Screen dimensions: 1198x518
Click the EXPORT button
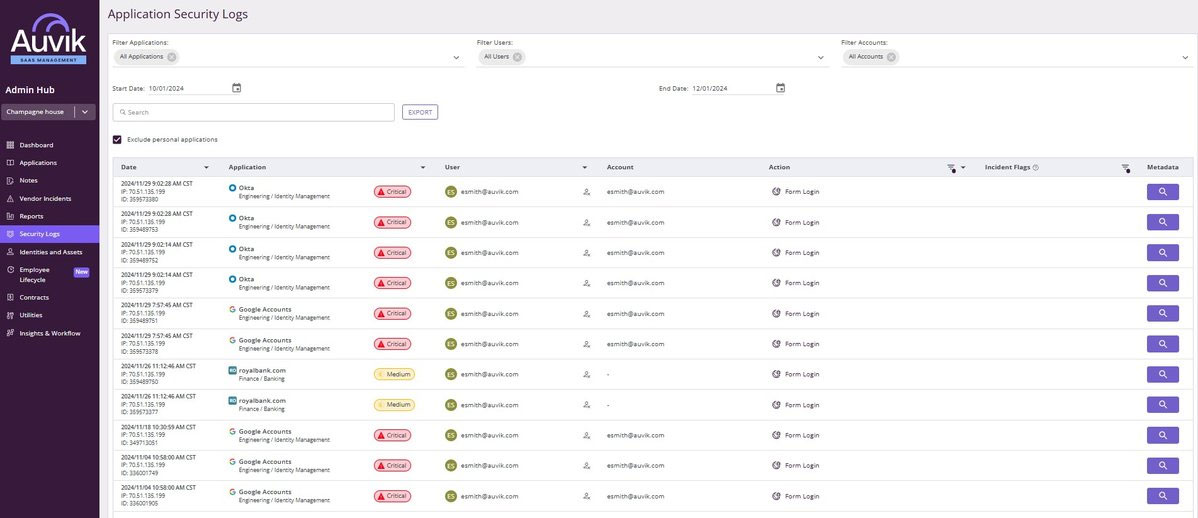click(x=420, y=112)
